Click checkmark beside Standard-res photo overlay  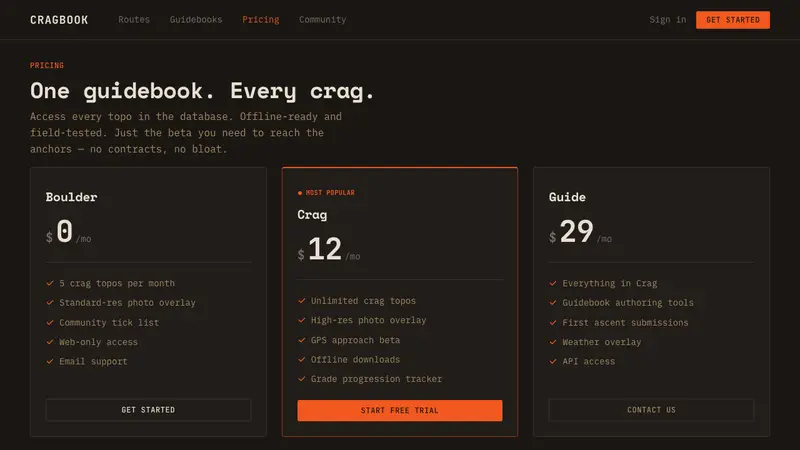(50, 303)
